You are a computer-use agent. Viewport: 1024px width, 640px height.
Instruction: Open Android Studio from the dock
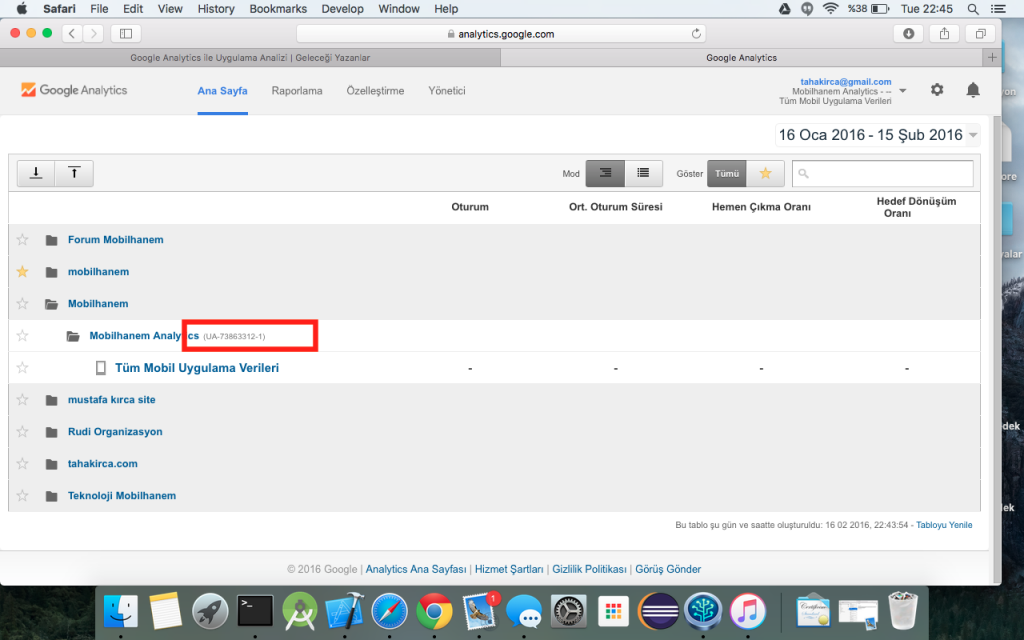tap(300, 612)
